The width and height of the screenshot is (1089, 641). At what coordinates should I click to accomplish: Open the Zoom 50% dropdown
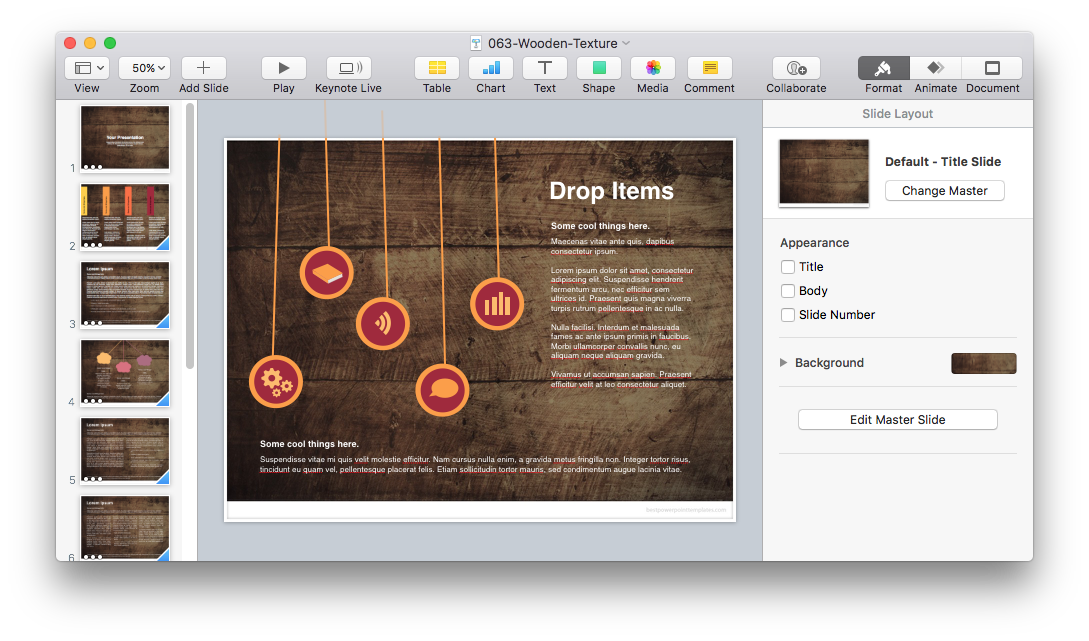pyautogui.click(x=144, y=68)
